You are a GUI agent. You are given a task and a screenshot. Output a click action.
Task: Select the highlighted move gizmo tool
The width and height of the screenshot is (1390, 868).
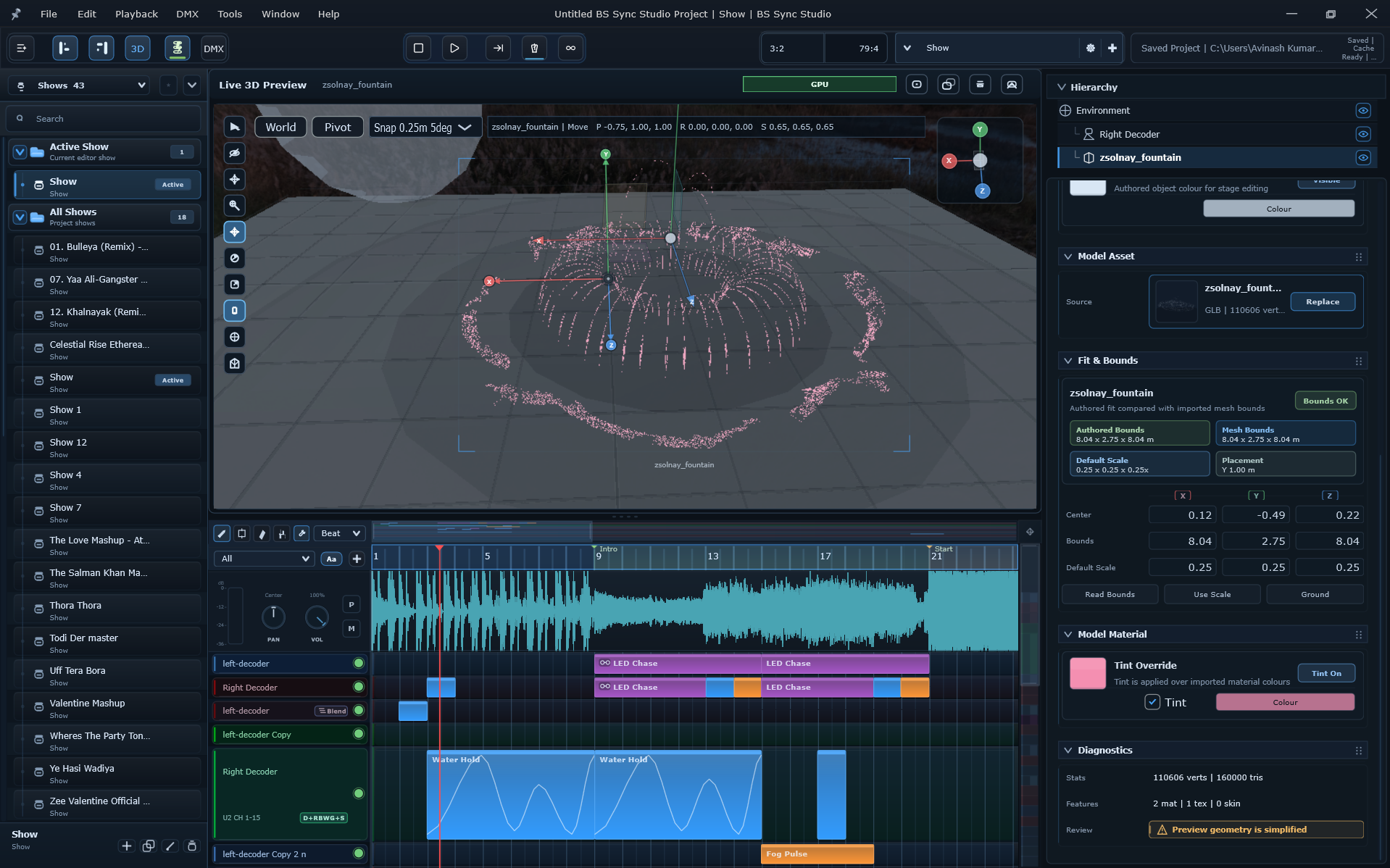pos(234,232)
